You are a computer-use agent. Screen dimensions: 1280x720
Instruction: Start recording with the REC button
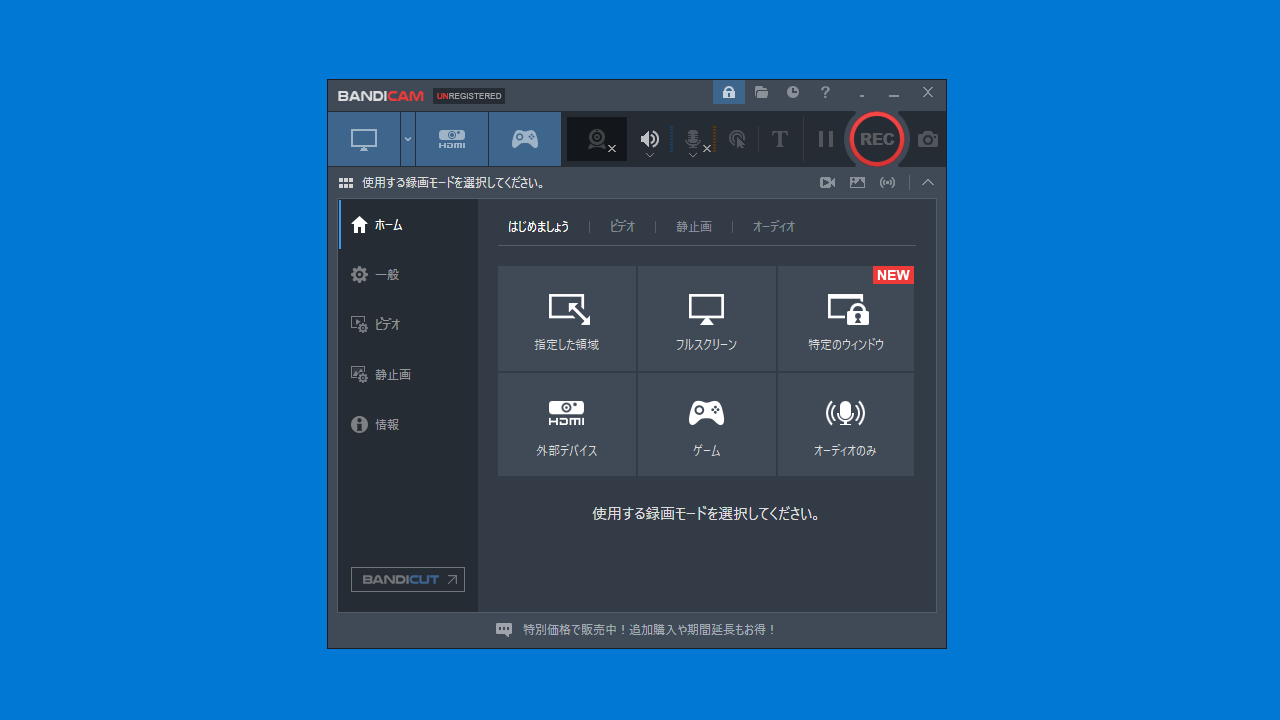[877, 139]
